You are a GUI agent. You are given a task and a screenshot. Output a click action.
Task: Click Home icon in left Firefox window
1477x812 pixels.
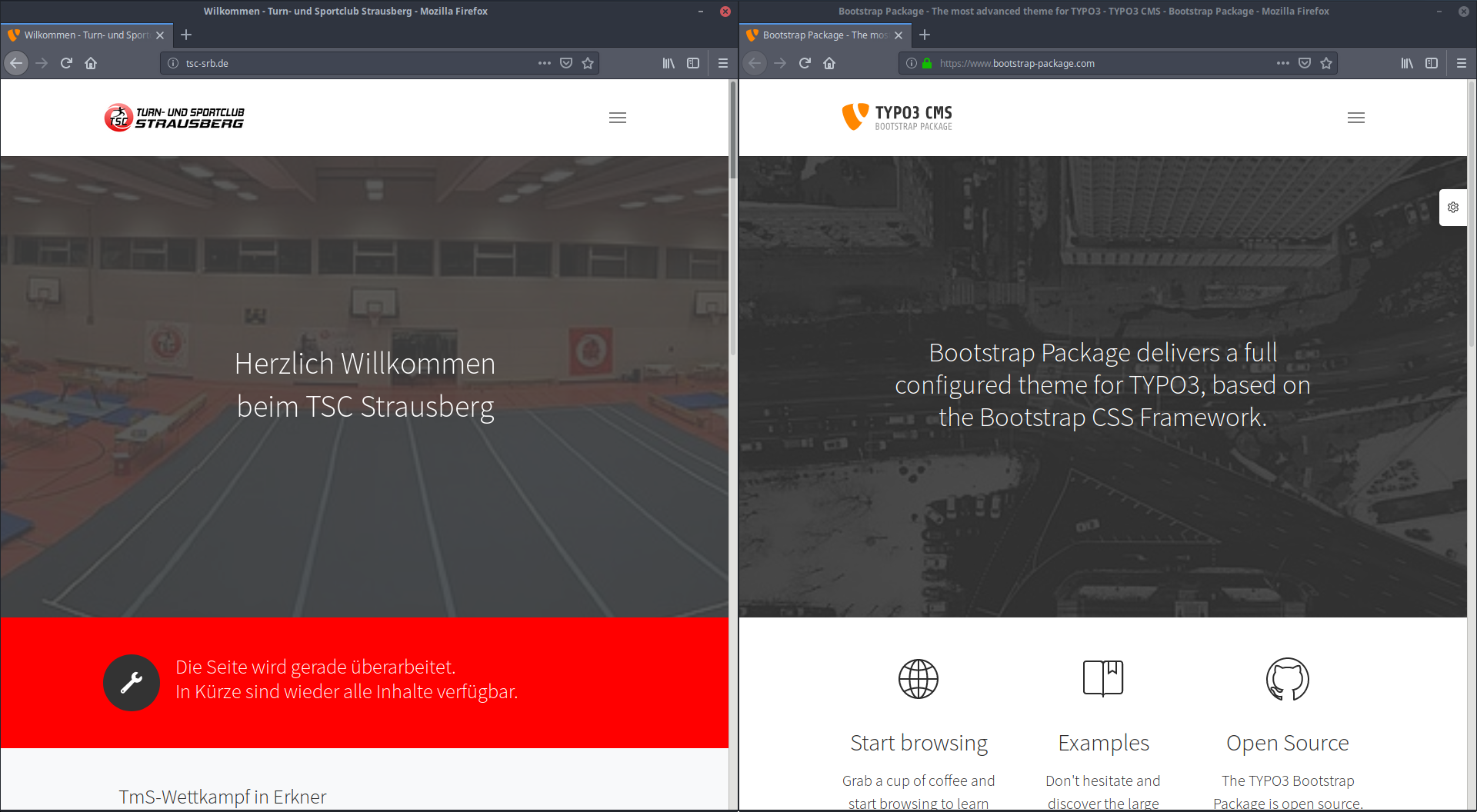(91, 63)
